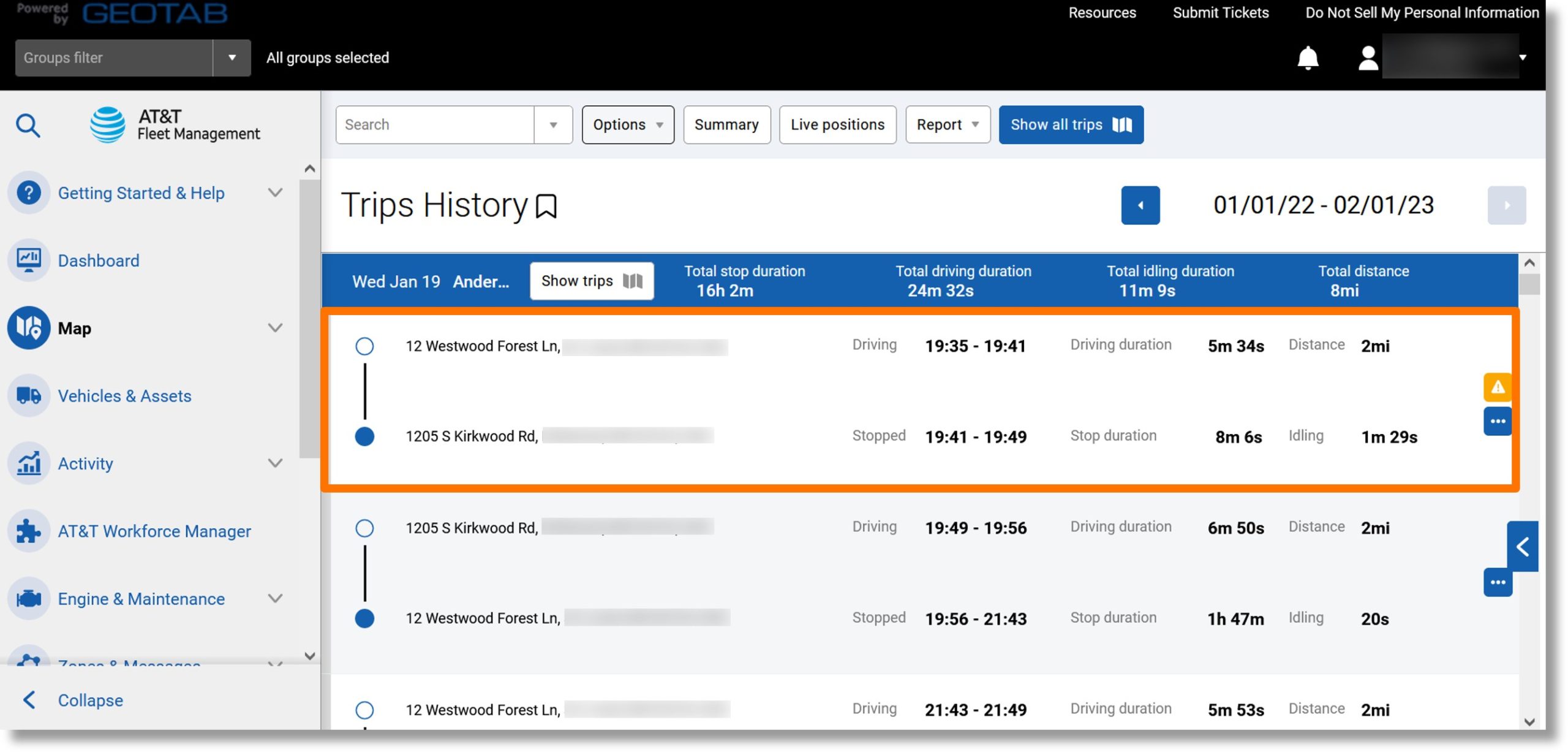Open more options for 19:35 trip
This screenshot has width=1568, height=752.
click(x=1498, y=421)
